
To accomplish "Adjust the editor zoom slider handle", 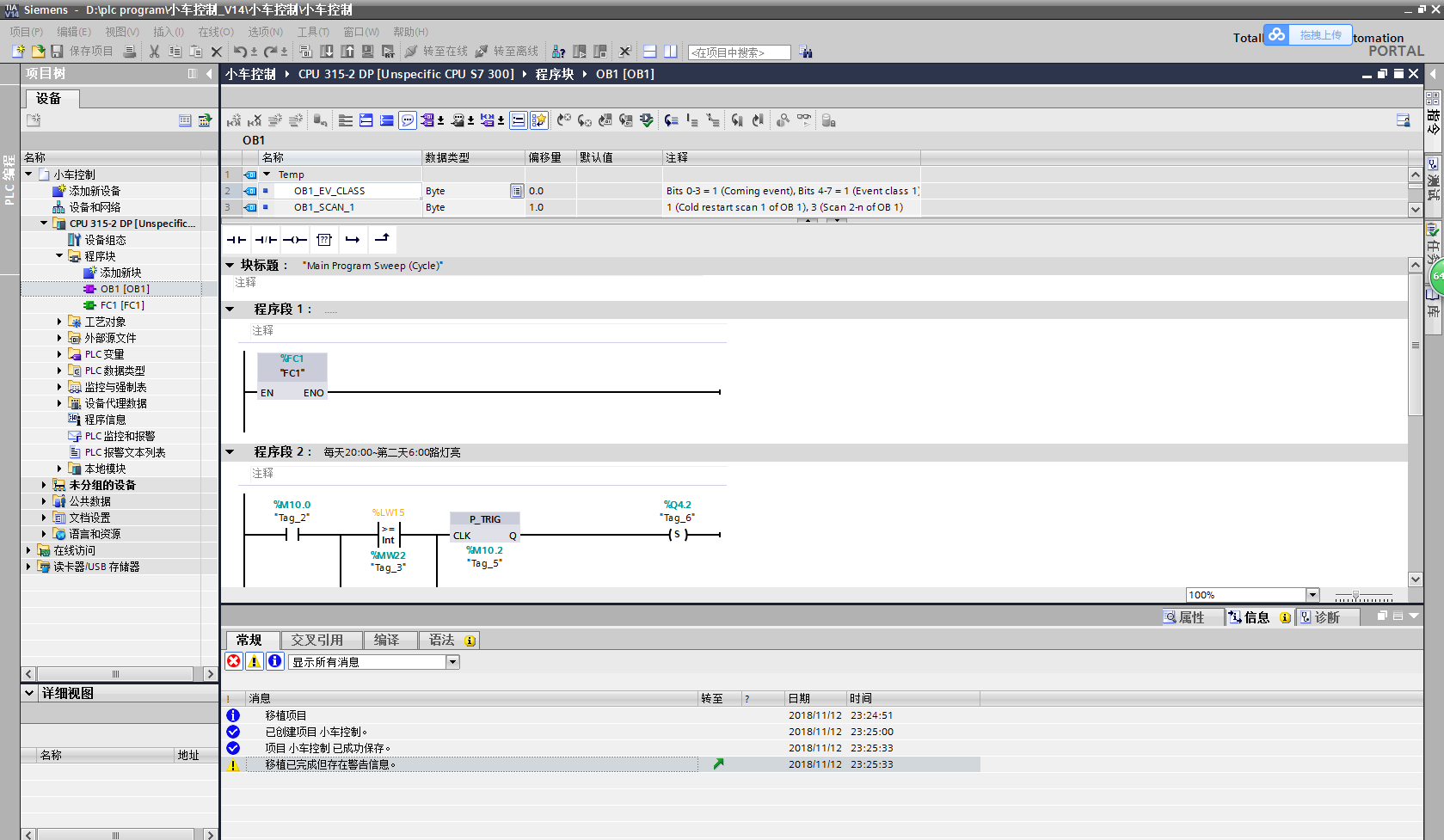I will point(1355,595).
